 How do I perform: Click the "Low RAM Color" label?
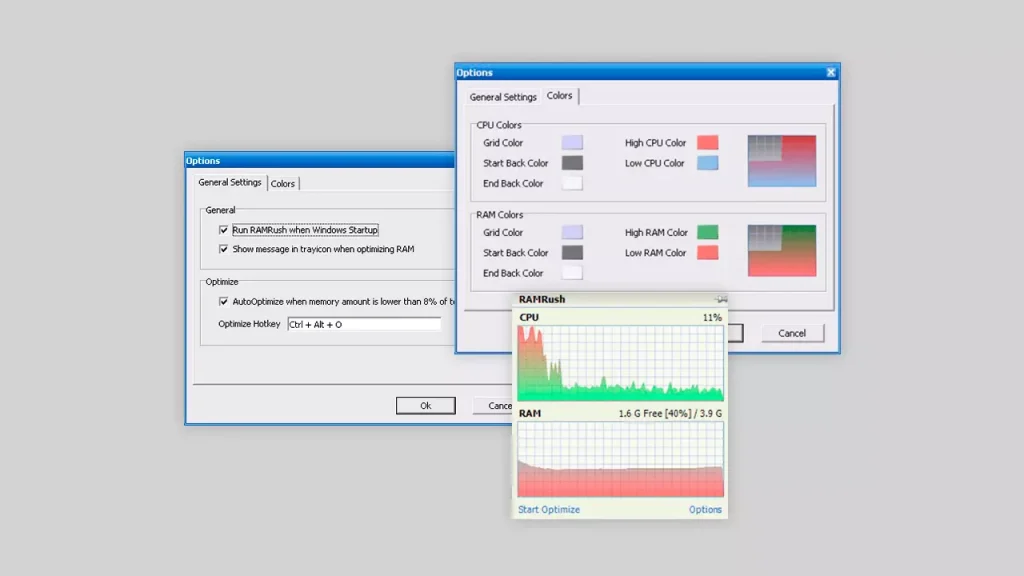[655, 253]
